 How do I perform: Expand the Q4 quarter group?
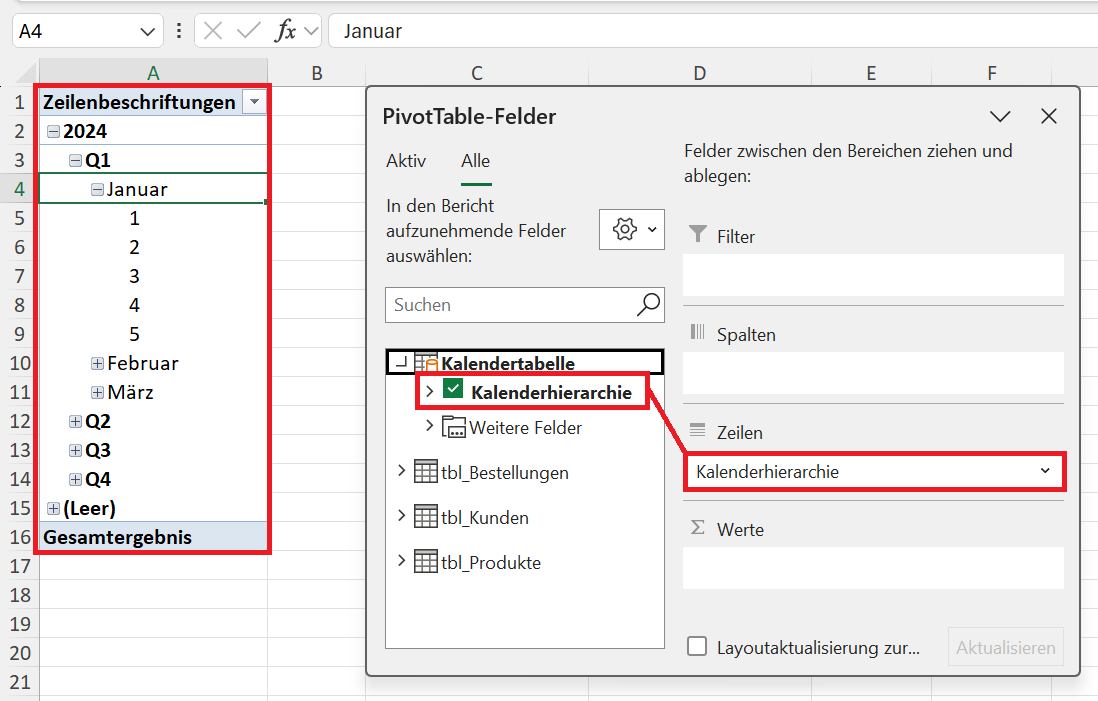point(76,480)
